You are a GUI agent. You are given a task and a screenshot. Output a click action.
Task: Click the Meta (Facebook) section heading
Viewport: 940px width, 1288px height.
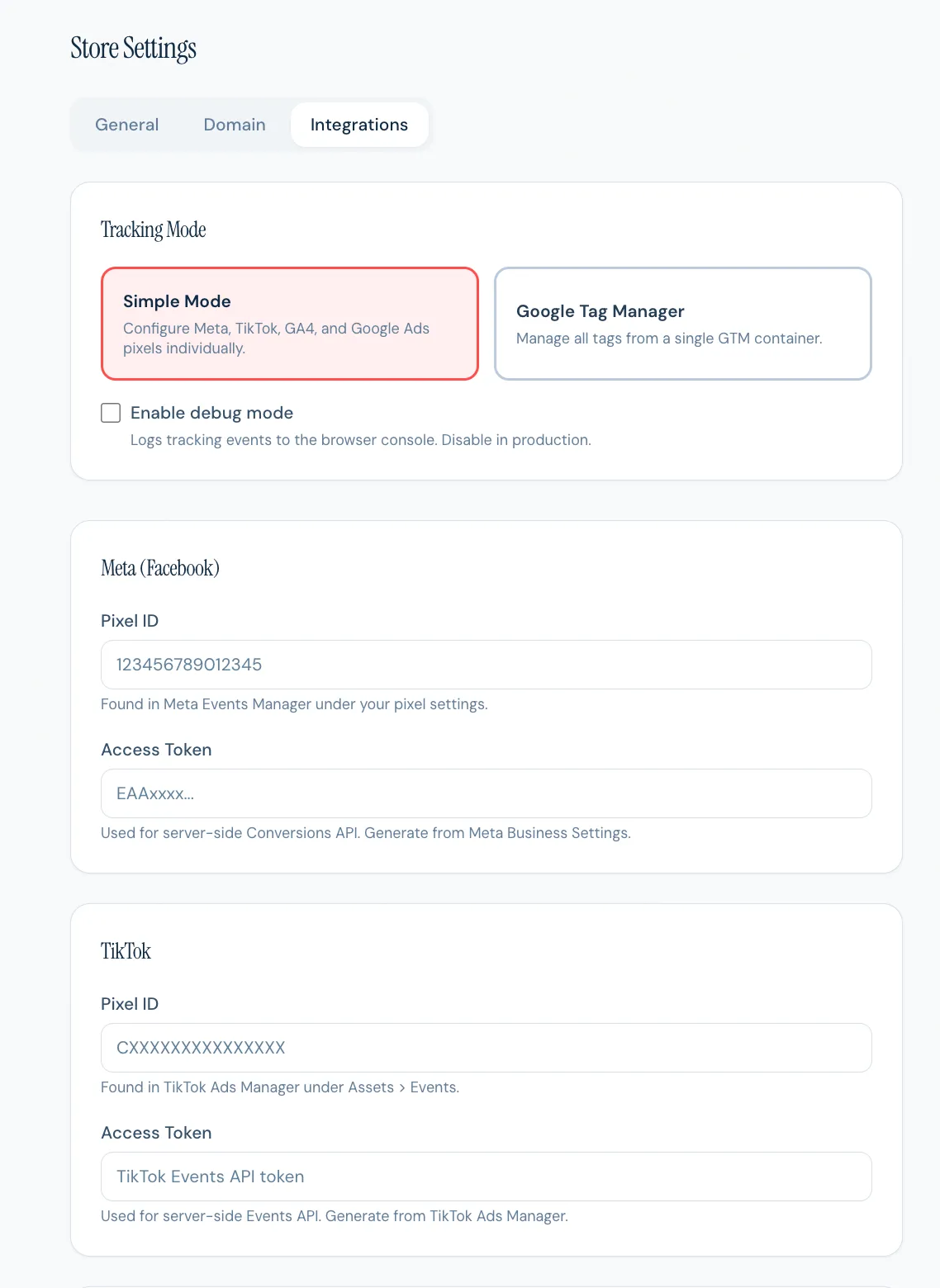(160, 568)
